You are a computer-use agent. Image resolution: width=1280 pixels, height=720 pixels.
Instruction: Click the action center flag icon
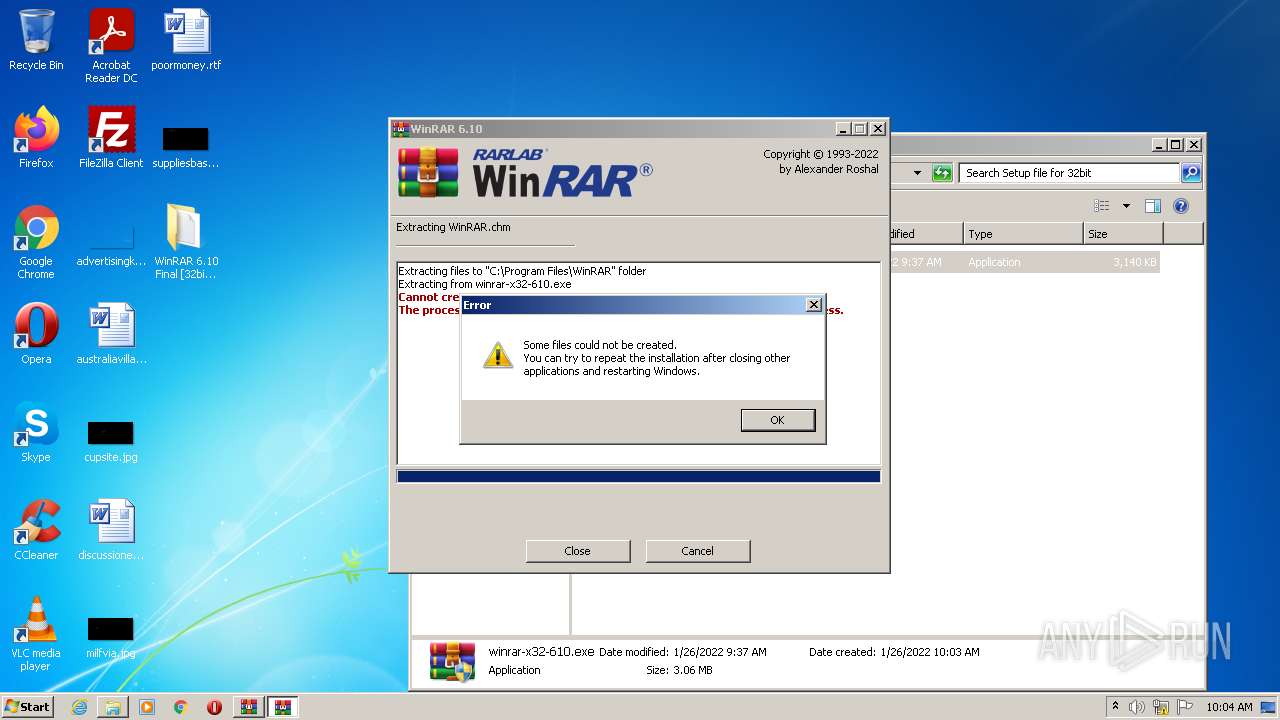pos(1184,707)
